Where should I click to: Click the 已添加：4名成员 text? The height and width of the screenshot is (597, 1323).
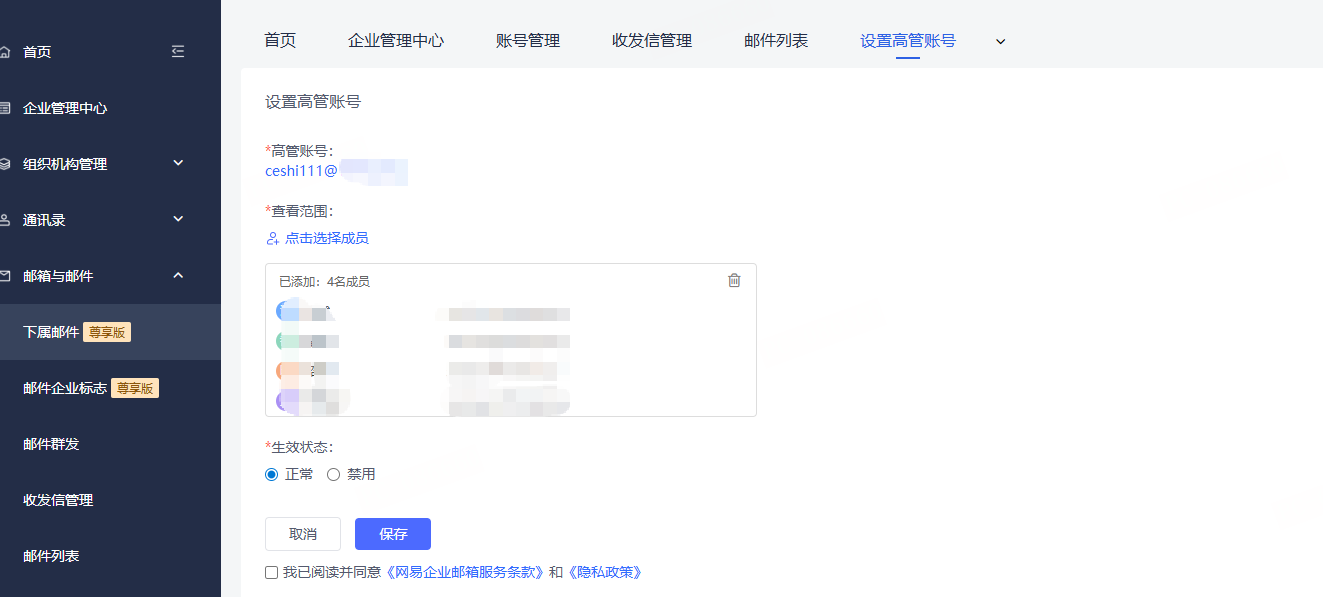(x=324, y=282)
